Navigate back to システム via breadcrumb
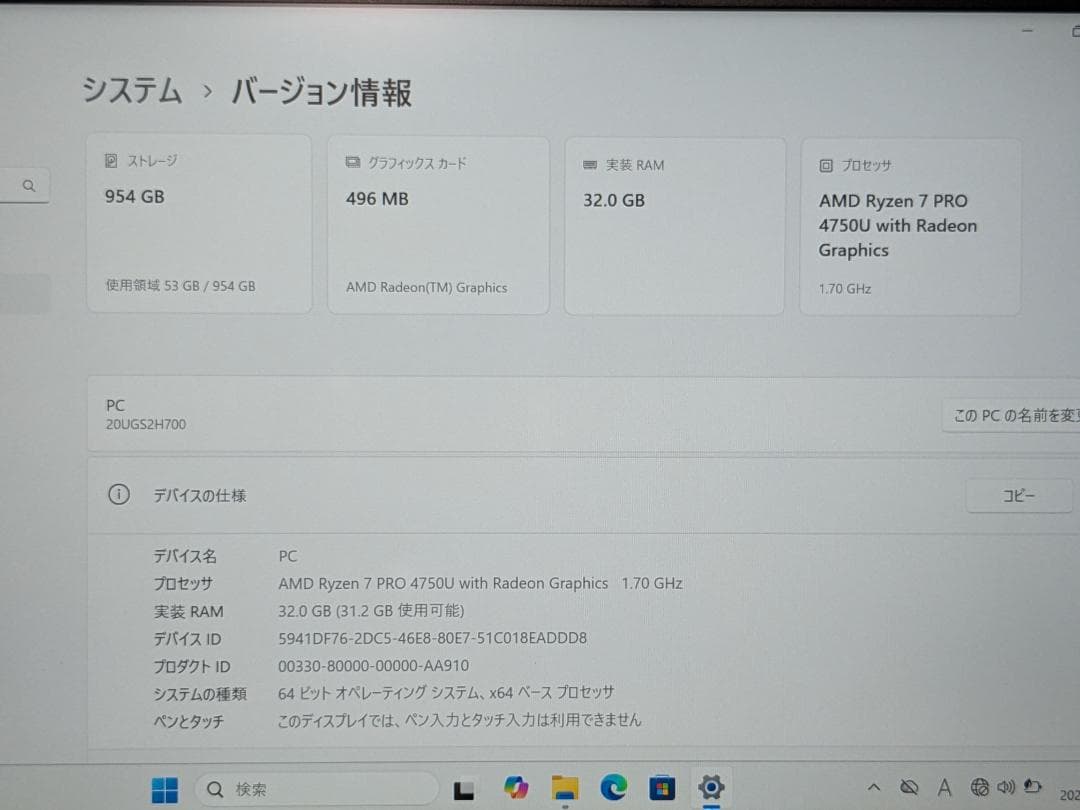Viewport: 1080px width, 810px height. click(131, 90)
